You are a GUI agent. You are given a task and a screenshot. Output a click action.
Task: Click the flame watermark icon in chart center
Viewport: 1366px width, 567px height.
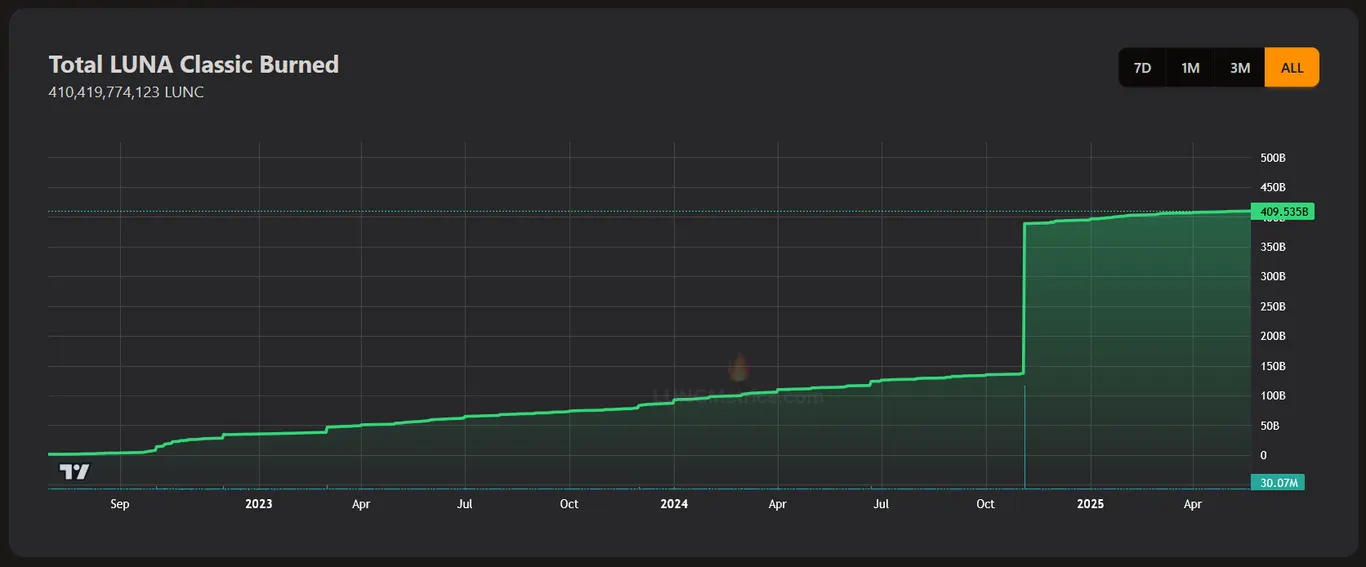coord(738,368)
